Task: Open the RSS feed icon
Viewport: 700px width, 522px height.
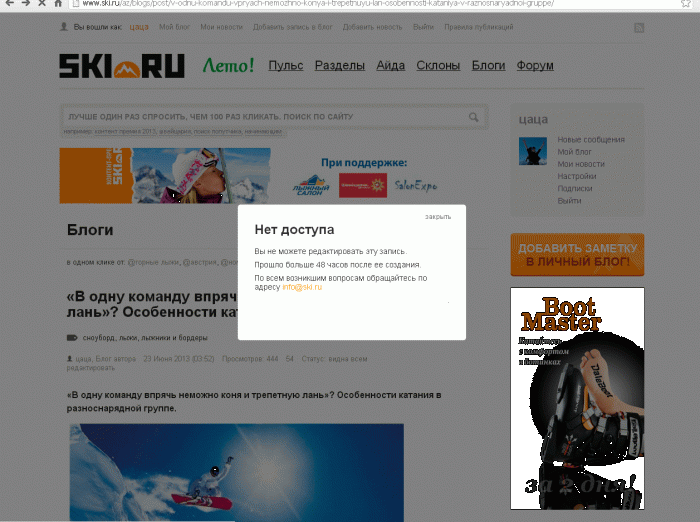Action: tap(639, 28)
